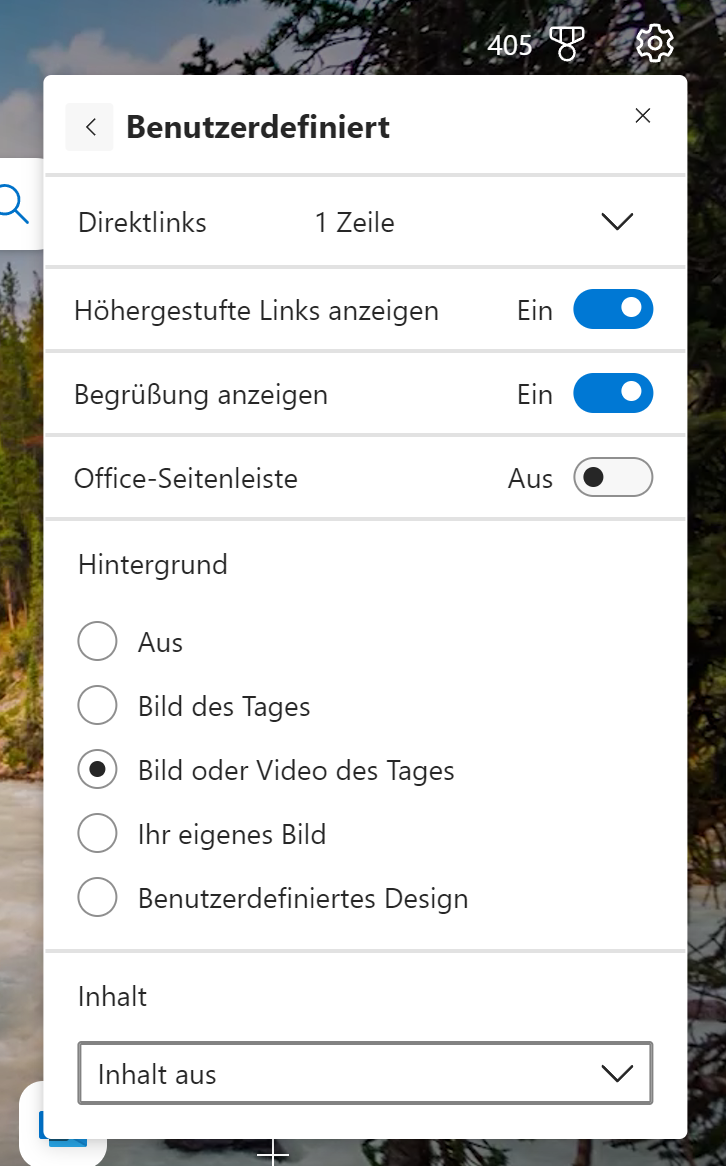Click the 1 Zeile value for Direktlinks
726x1166 pixels.
[x=354, y=222]
